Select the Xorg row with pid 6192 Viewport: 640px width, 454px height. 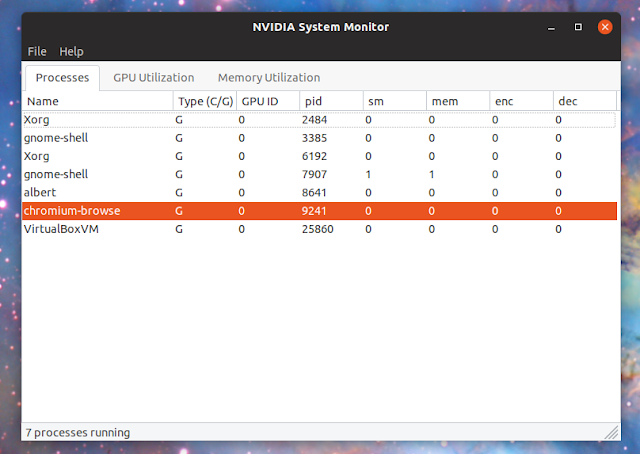click(319, 156)
